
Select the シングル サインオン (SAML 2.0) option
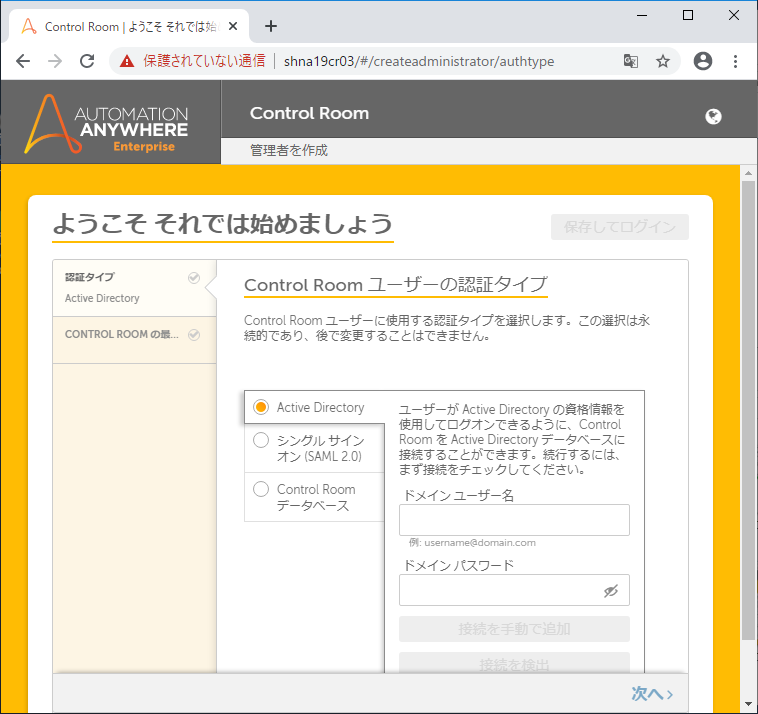[x=314, y=448]
